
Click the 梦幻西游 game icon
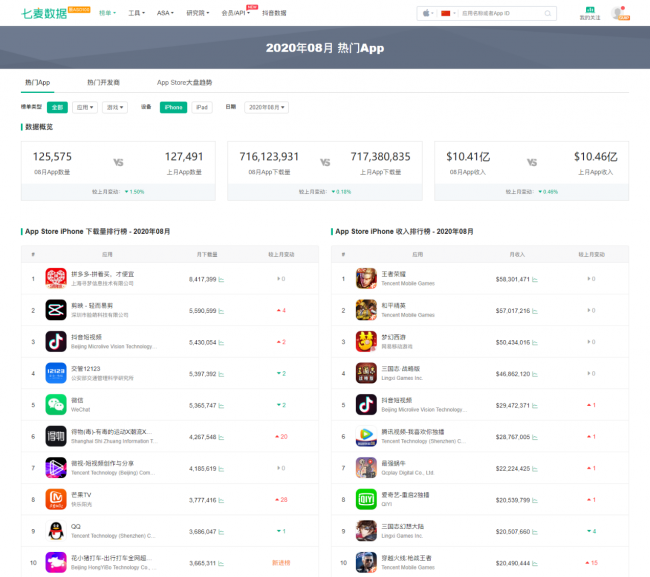(366, 342)
